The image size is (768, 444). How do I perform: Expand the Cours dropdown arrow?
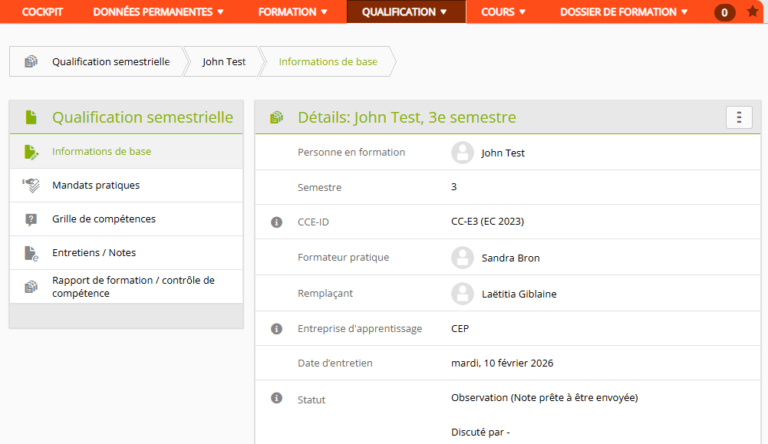522,12
